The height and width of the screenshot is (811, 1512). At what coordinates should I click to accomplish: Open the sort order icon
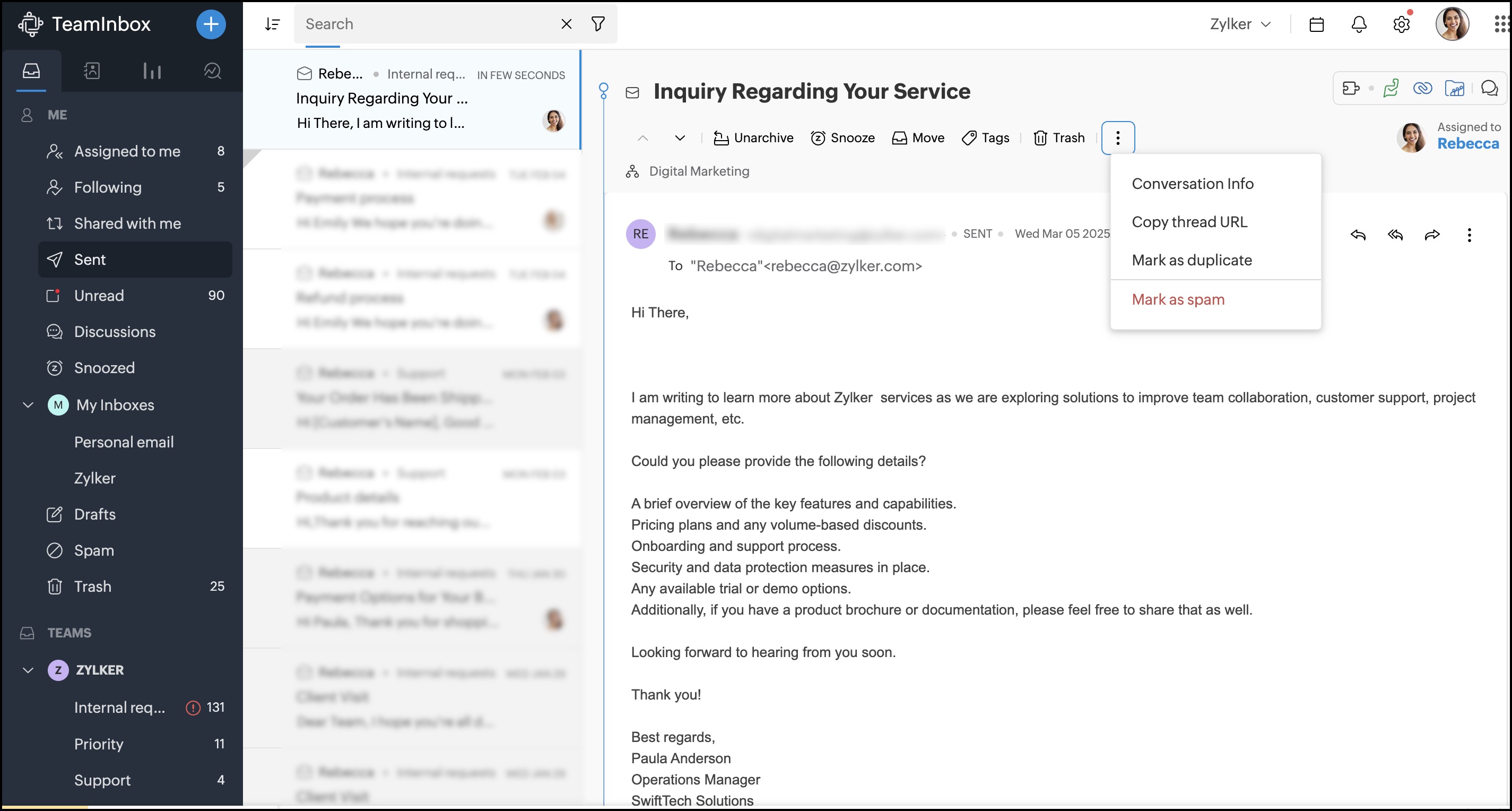pyautogui.click(x=272, y=24)
